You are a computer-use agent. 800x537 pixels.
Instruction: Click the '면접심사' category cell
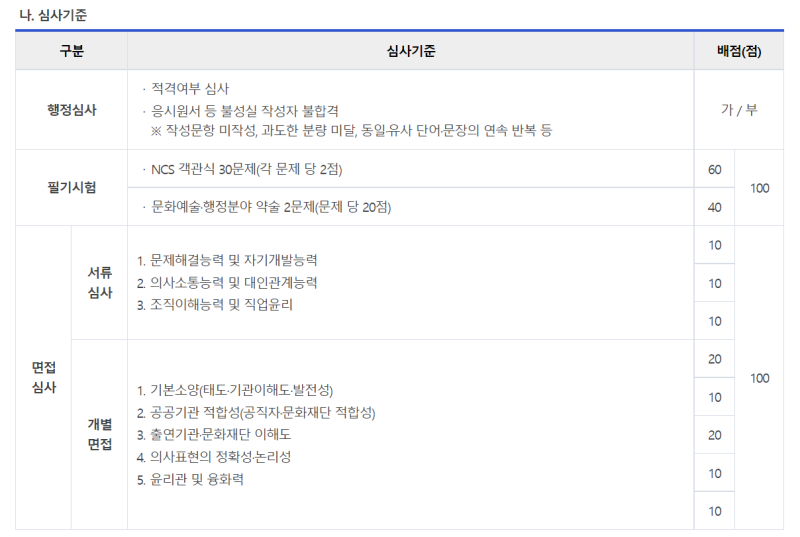[43, 377]
